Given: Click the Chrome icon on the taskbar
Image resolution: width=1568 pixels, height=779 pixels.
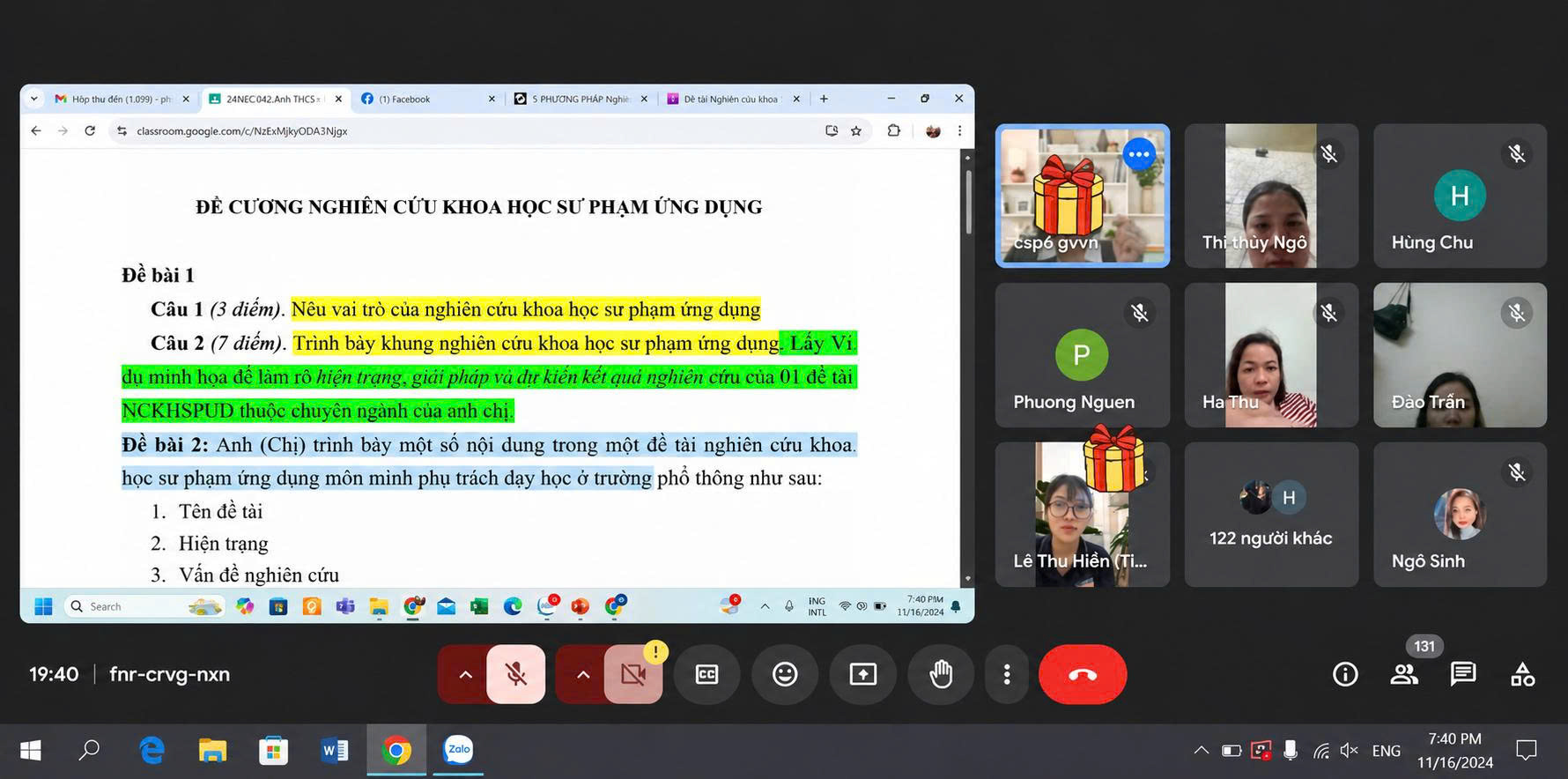Looking at the screenshot, I should [396, 750].
